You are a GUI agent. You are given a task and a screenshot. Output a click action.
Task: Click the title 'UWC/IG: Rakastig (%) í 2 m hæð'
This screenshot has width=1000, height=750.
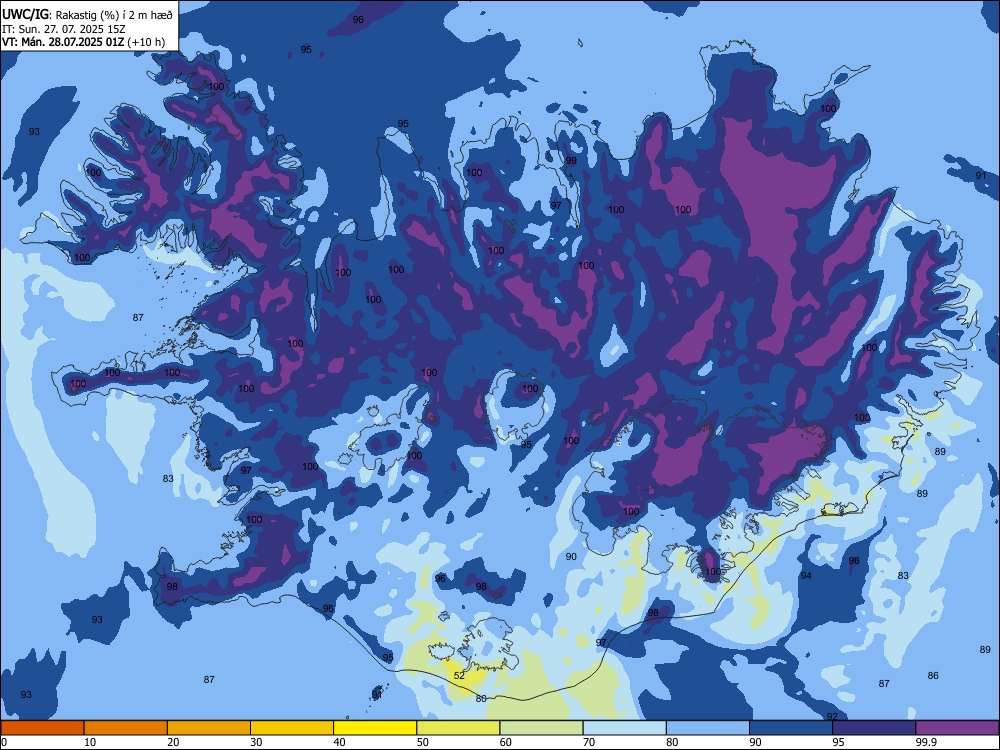(87, 14)
